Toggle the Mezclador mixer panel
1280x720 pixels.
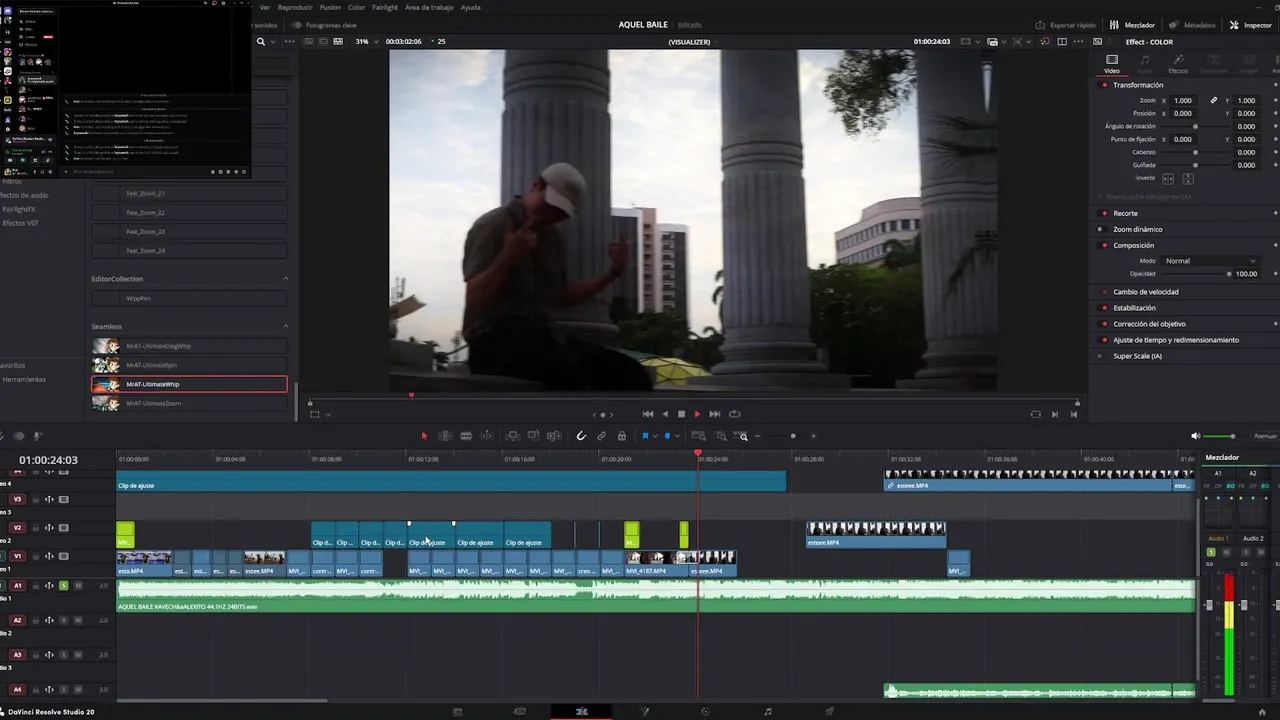click(x=1132, y=25)
